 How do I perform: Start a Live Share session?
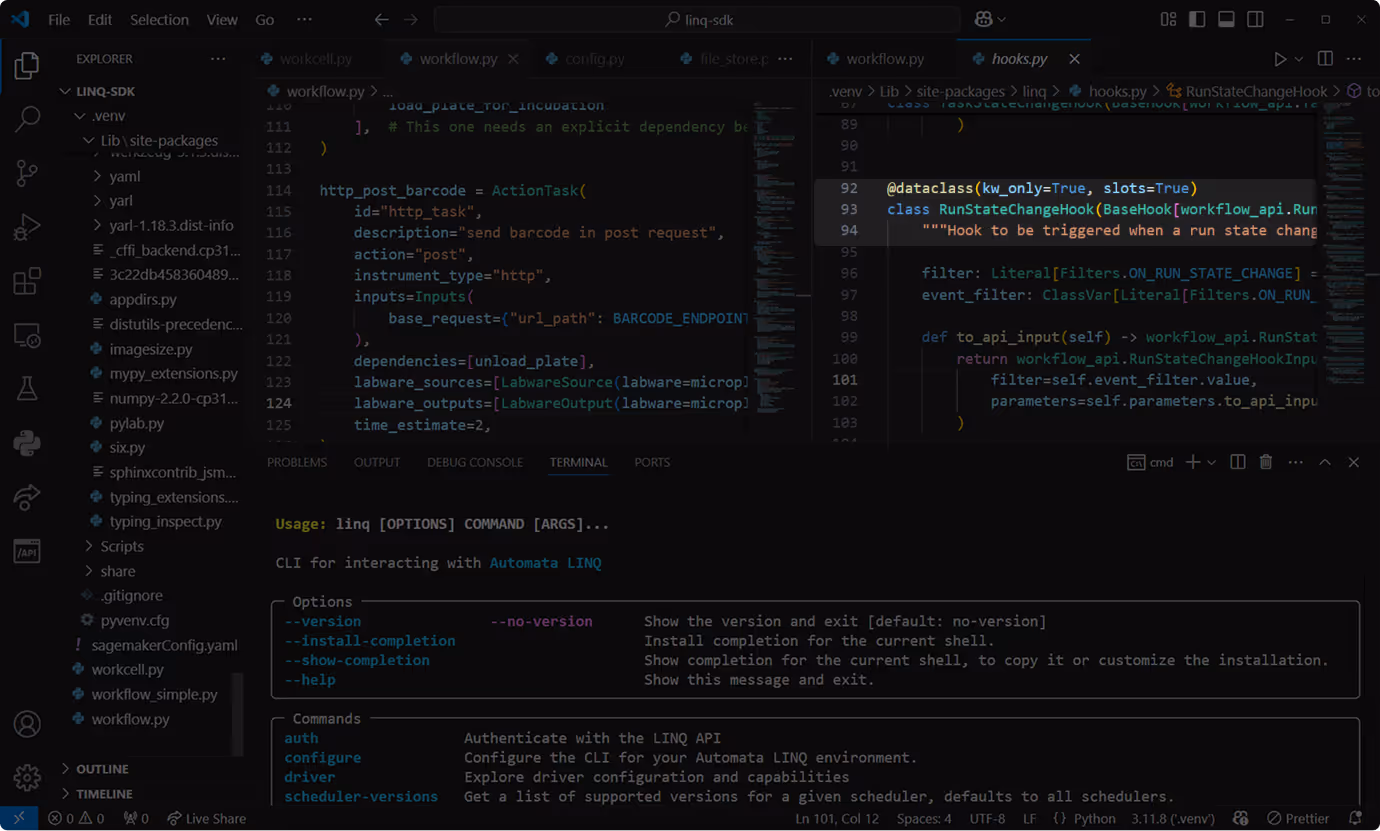coord(206,818)
